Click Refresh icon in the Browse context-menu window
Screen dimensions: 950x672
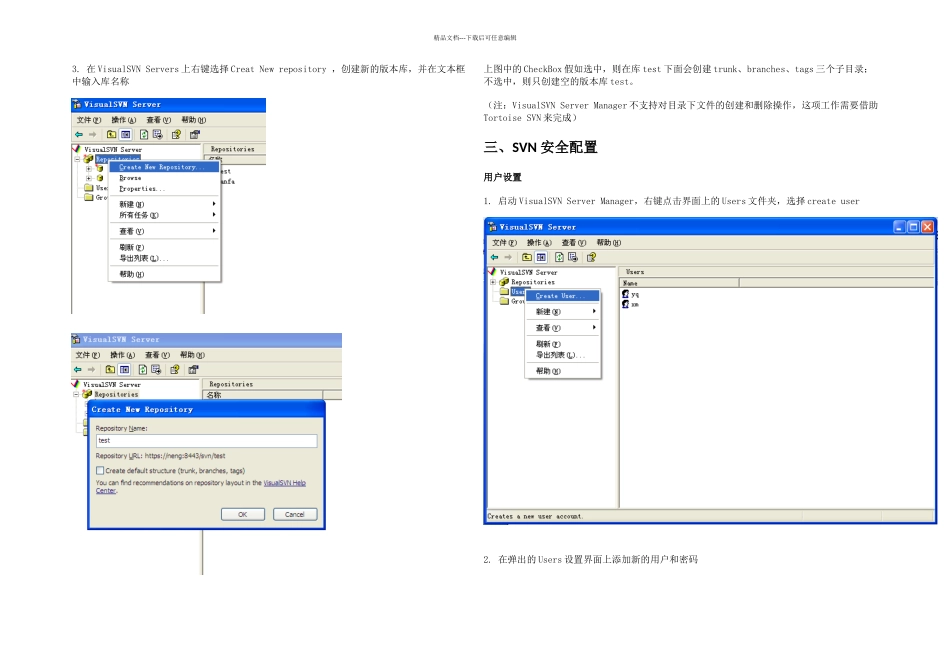pyautogui.click(x=144, y=135)
